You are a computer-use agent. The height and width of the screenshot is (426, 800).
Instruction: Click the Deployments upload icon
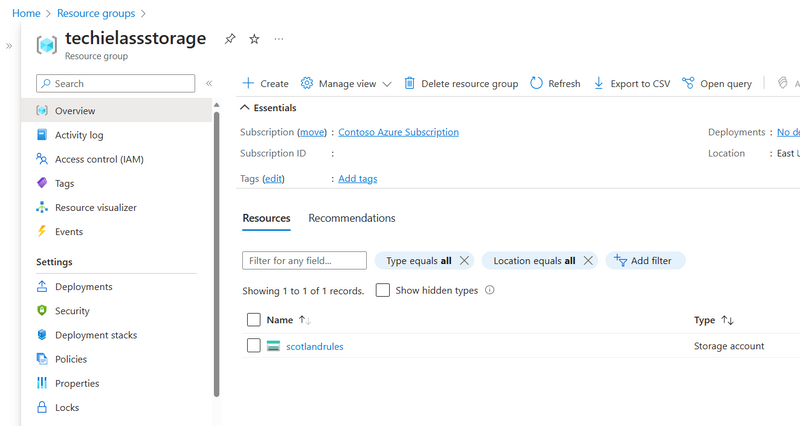tap(42, 286)
